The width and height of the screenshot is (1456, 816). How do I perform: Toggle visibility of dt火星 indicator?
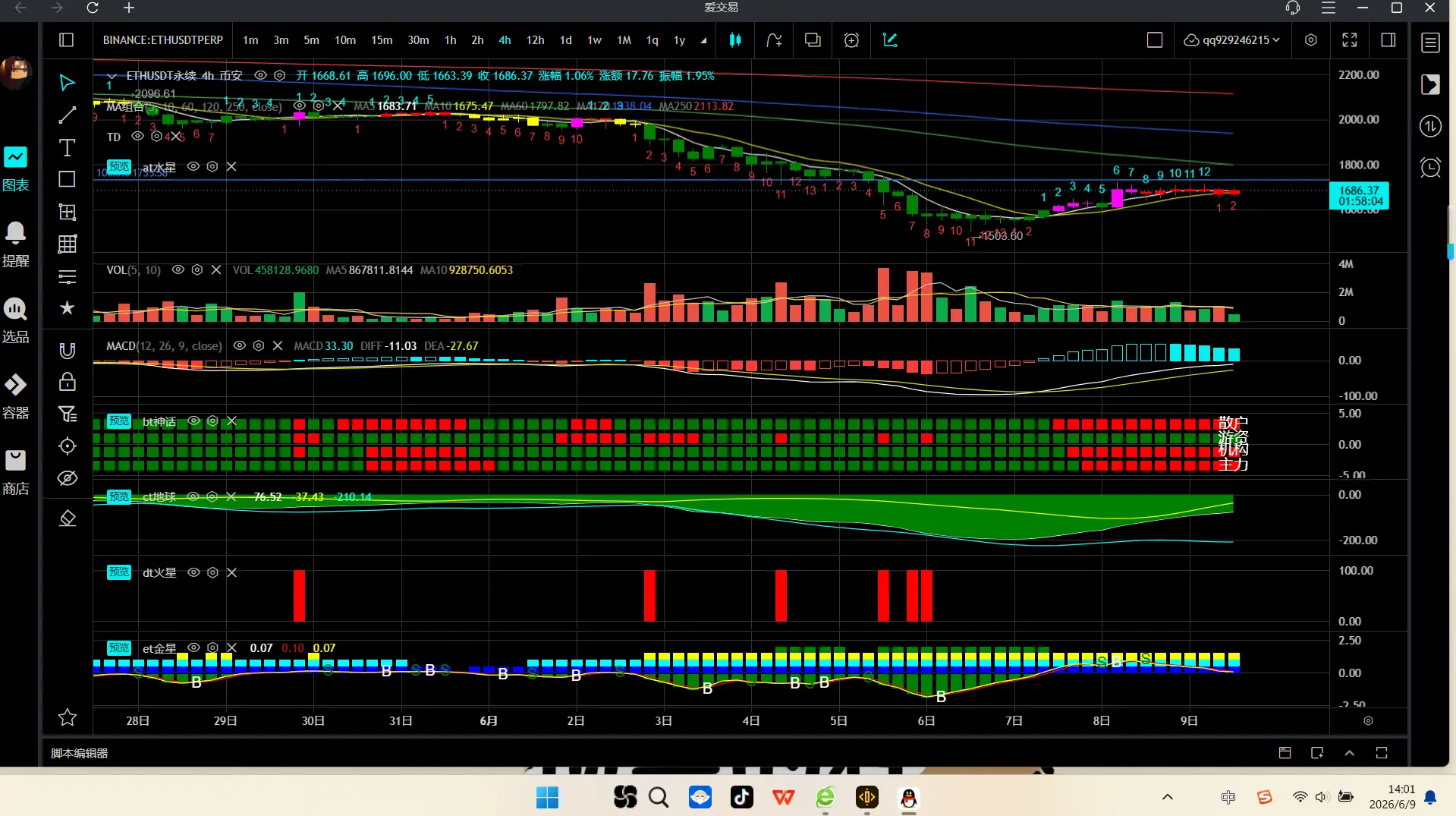point(193,572)
